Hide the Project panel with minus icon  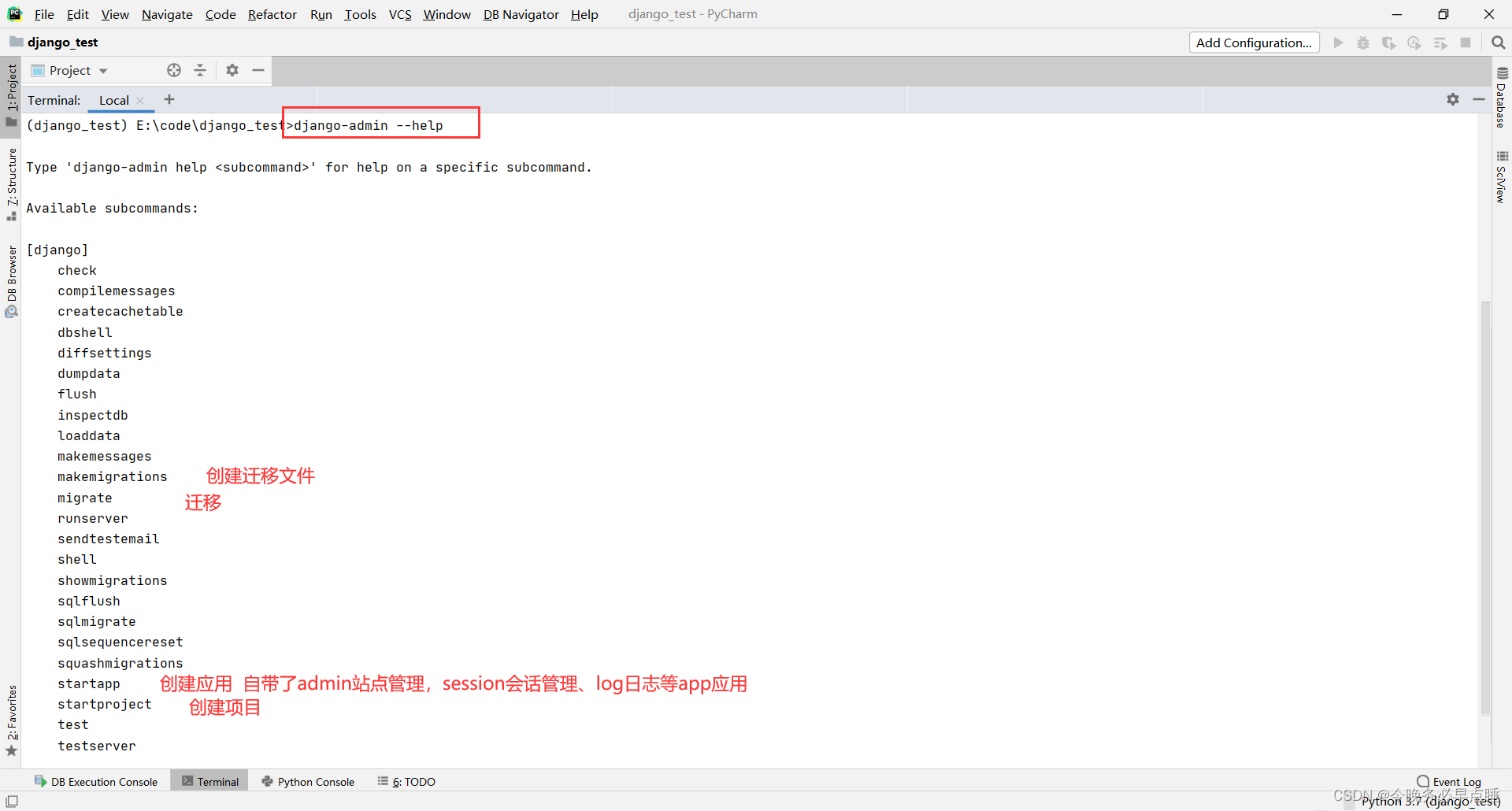click(x=258, y=70)
